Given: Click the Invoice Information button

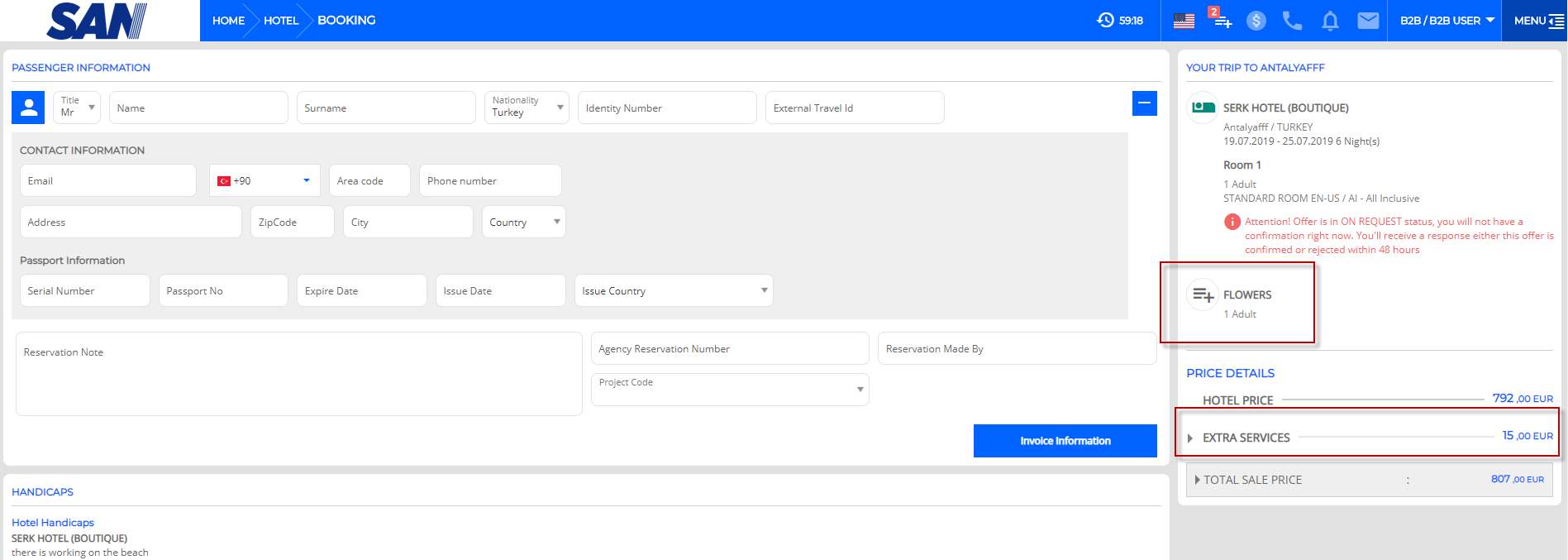Looking at the screenshot, I should pyautogui.click(x=1065, y=441).
